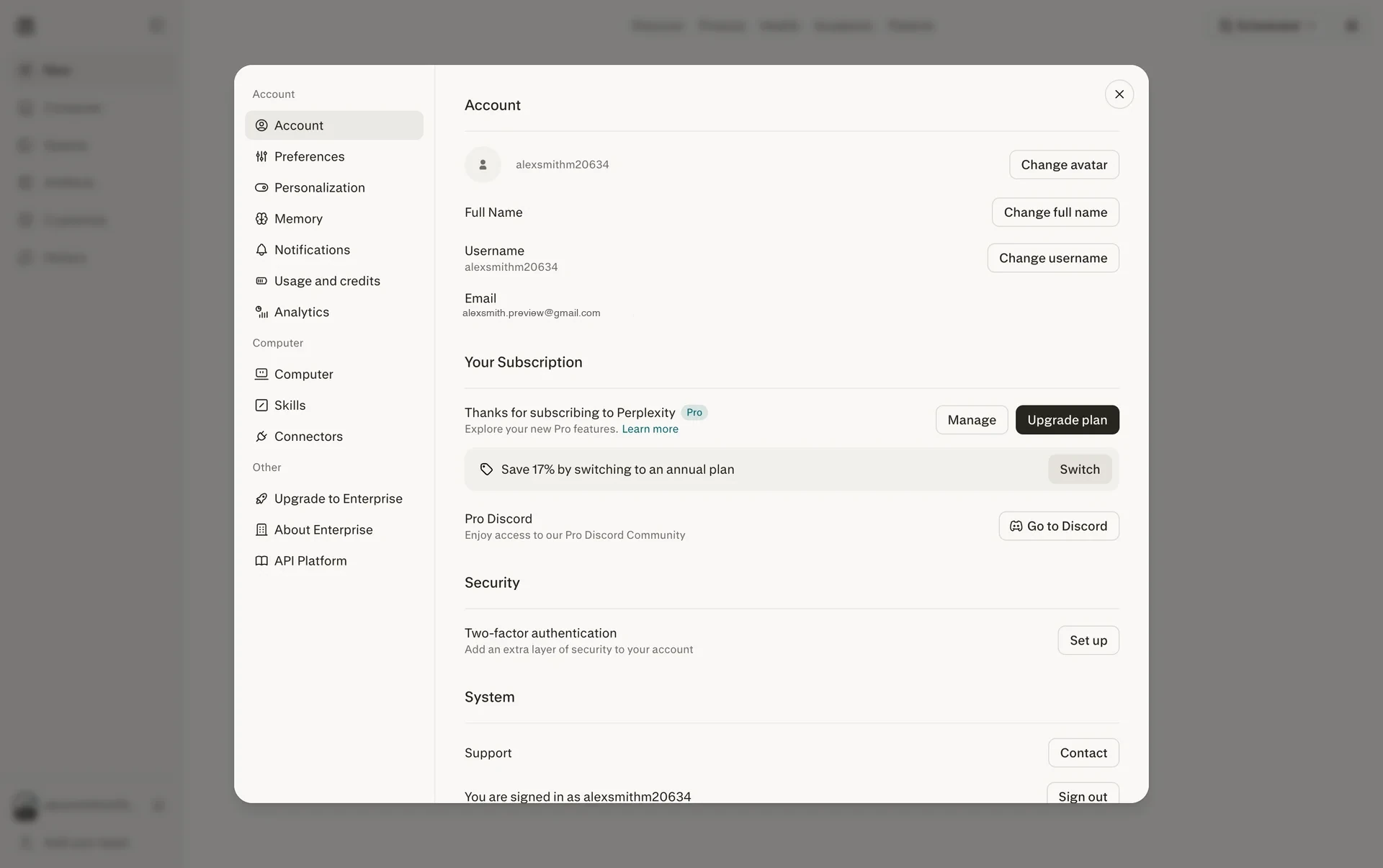This screenshot has height=868, width=1383.
Task: Click the user avatar placeholder
Action: (x=483, y=164)
